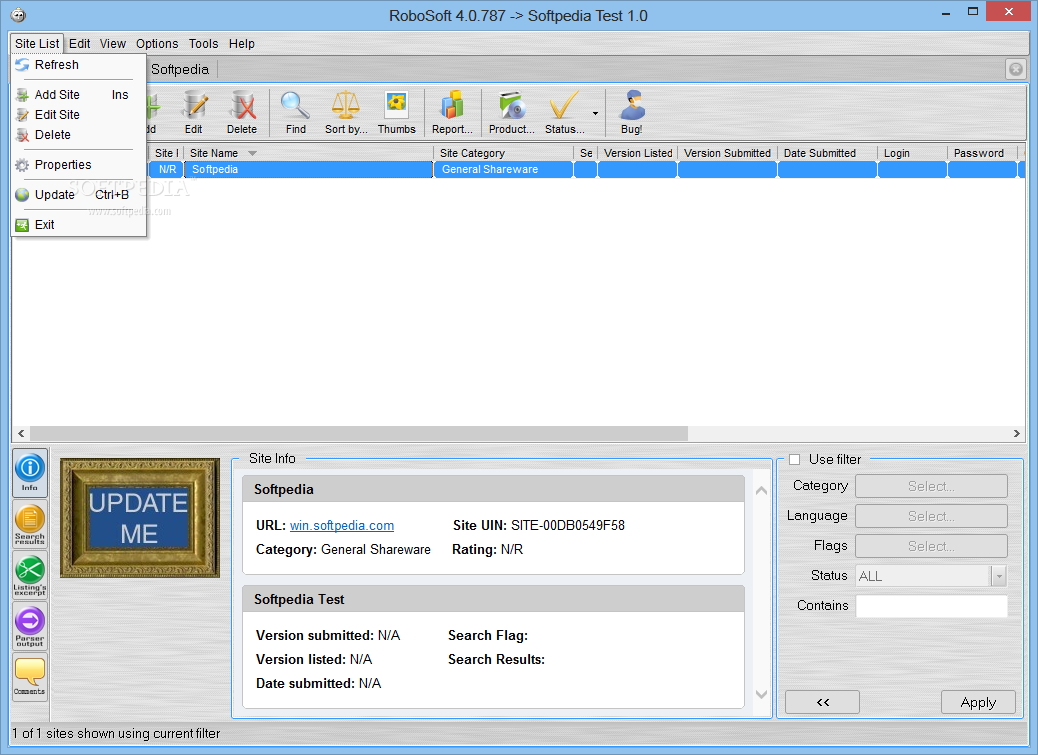Viewport: 1038px width, 755px height.
Task: Click the << collapse filter button
Action: (822, 702)
